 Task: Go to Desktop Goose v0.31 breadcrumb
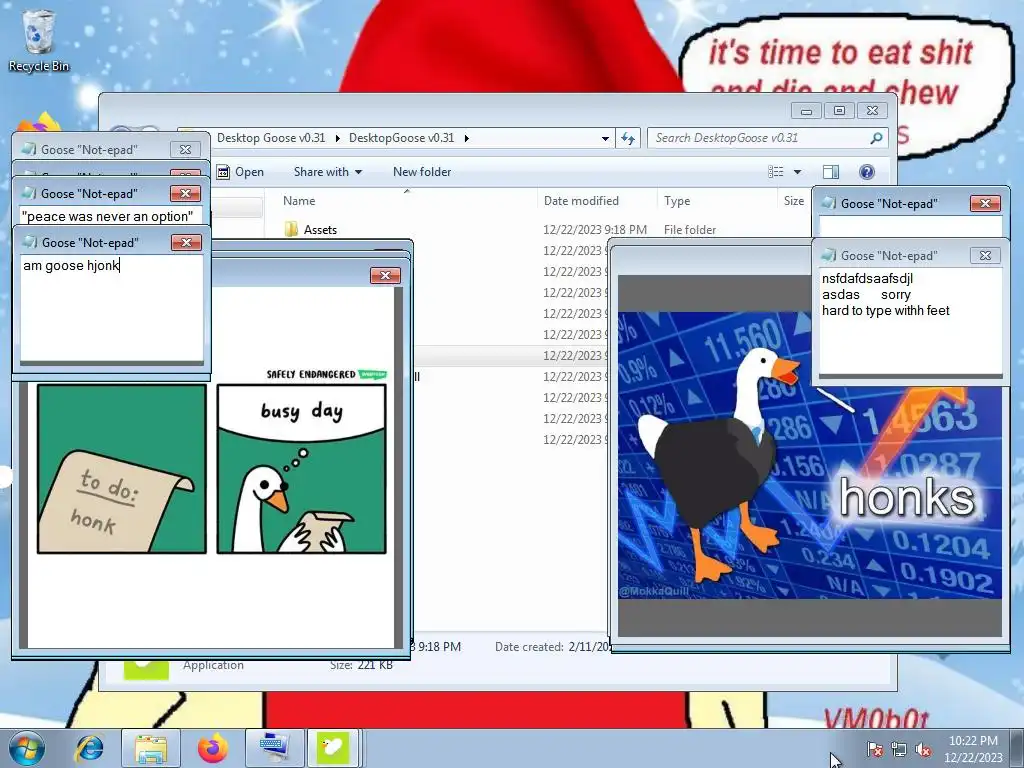click(x=271, y=138)
